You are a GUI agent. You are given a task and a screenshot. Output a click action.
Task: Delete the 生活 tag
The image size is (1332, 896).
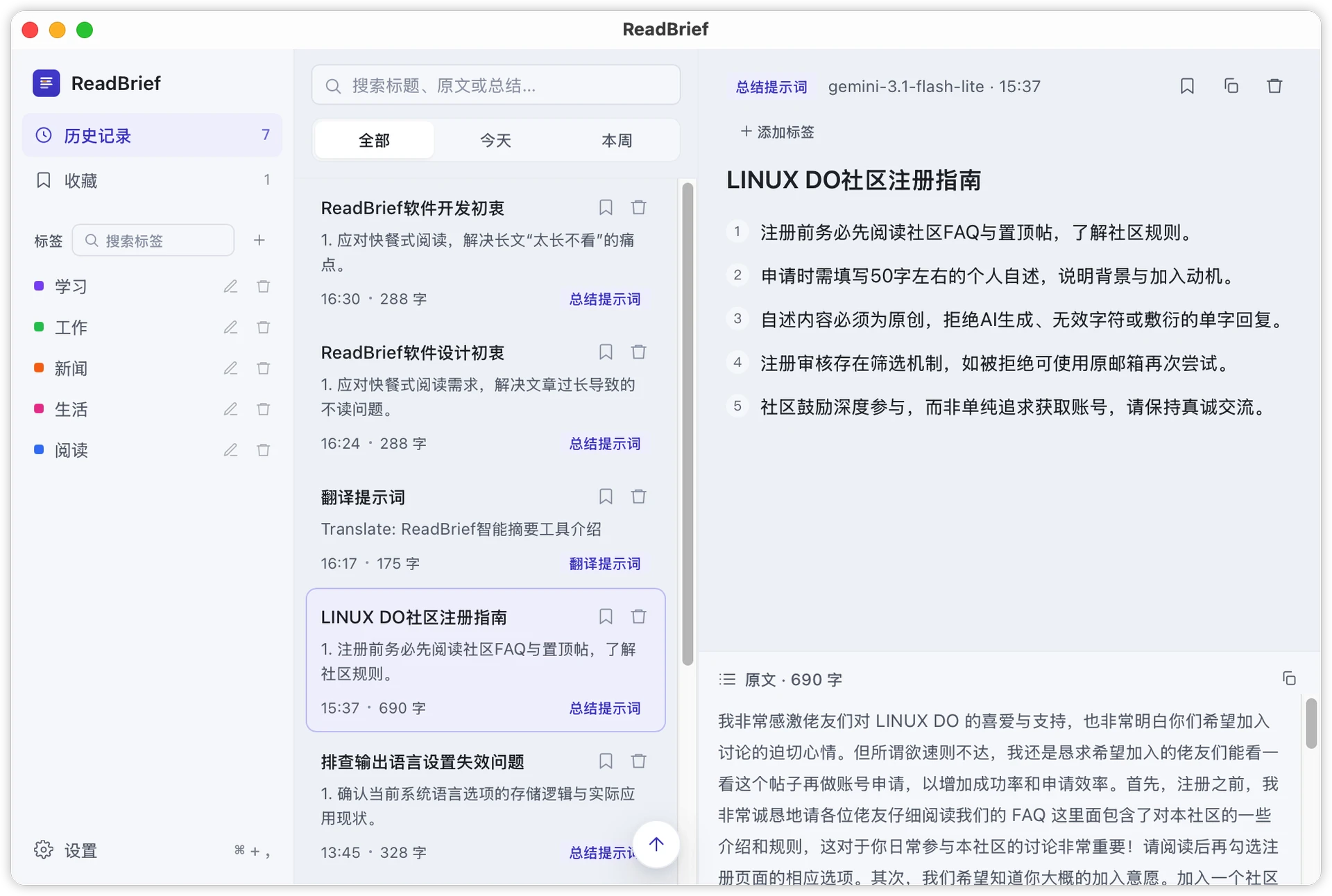[264, 409]
